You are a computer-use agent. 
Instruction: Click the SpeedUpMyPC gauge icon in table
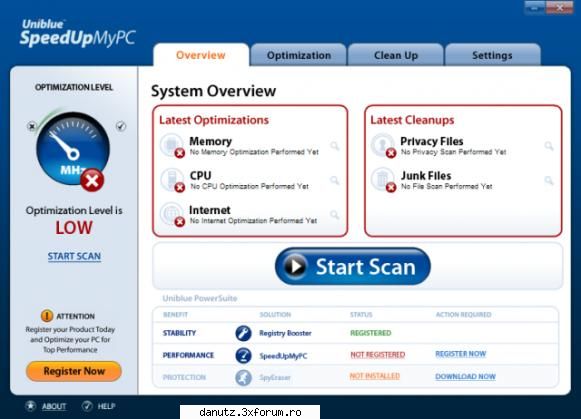coord(243,355)
